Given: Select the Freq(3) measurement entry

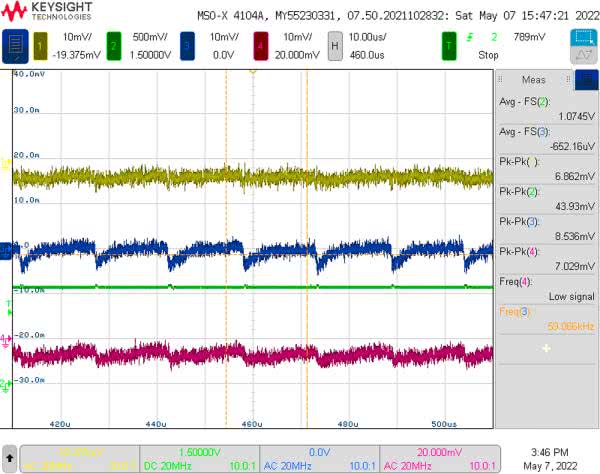Looking at the screenshot, I should 546,318.
